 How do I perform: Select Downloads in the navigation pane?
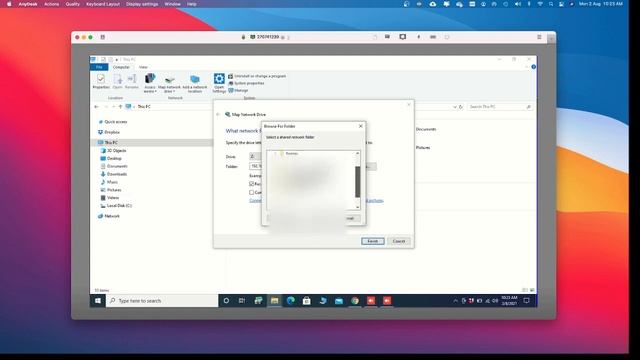(x=114, y=174)
